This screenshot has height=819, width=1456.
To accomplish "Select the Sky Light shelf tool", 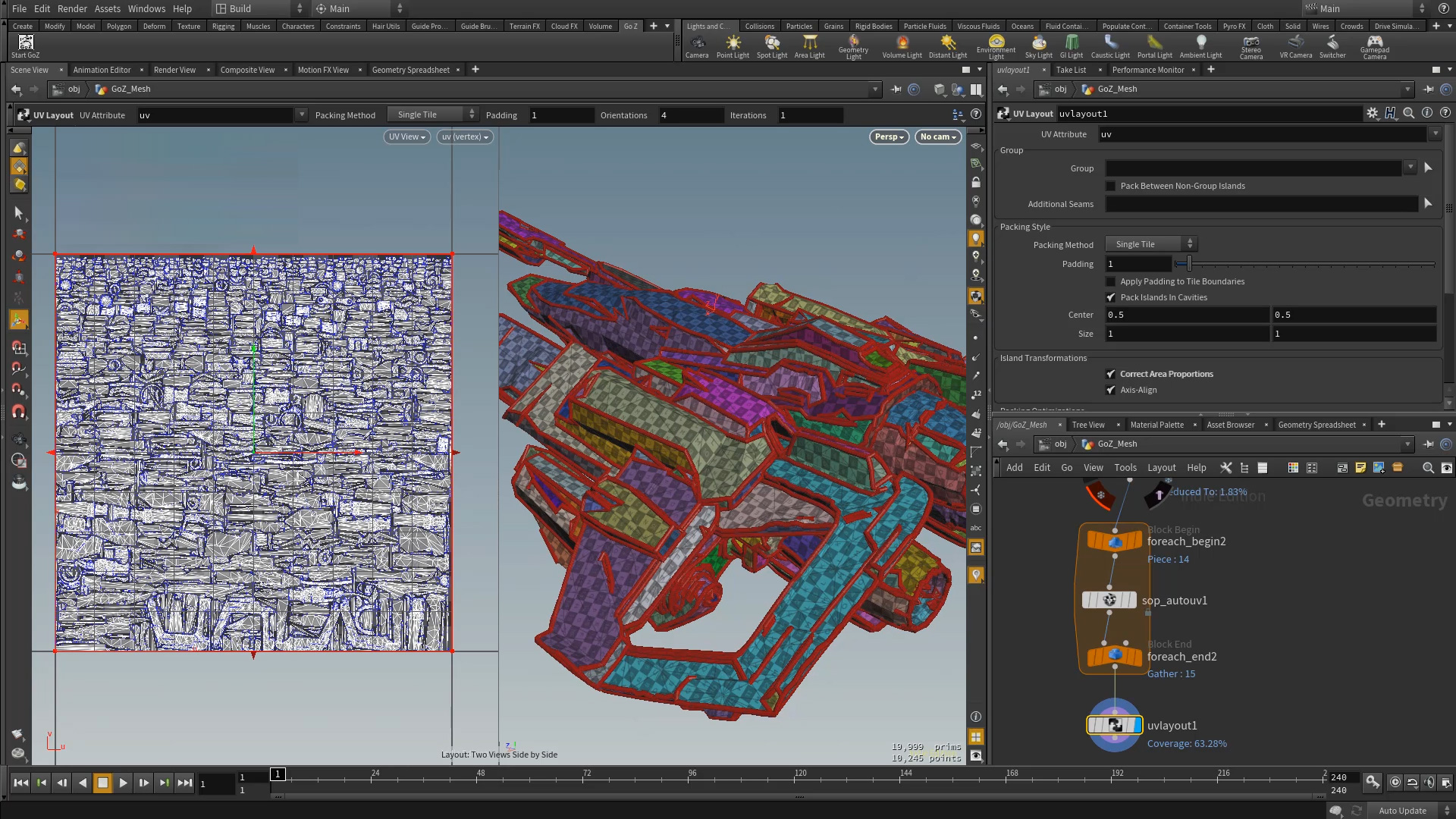I will pos(1038,46).
